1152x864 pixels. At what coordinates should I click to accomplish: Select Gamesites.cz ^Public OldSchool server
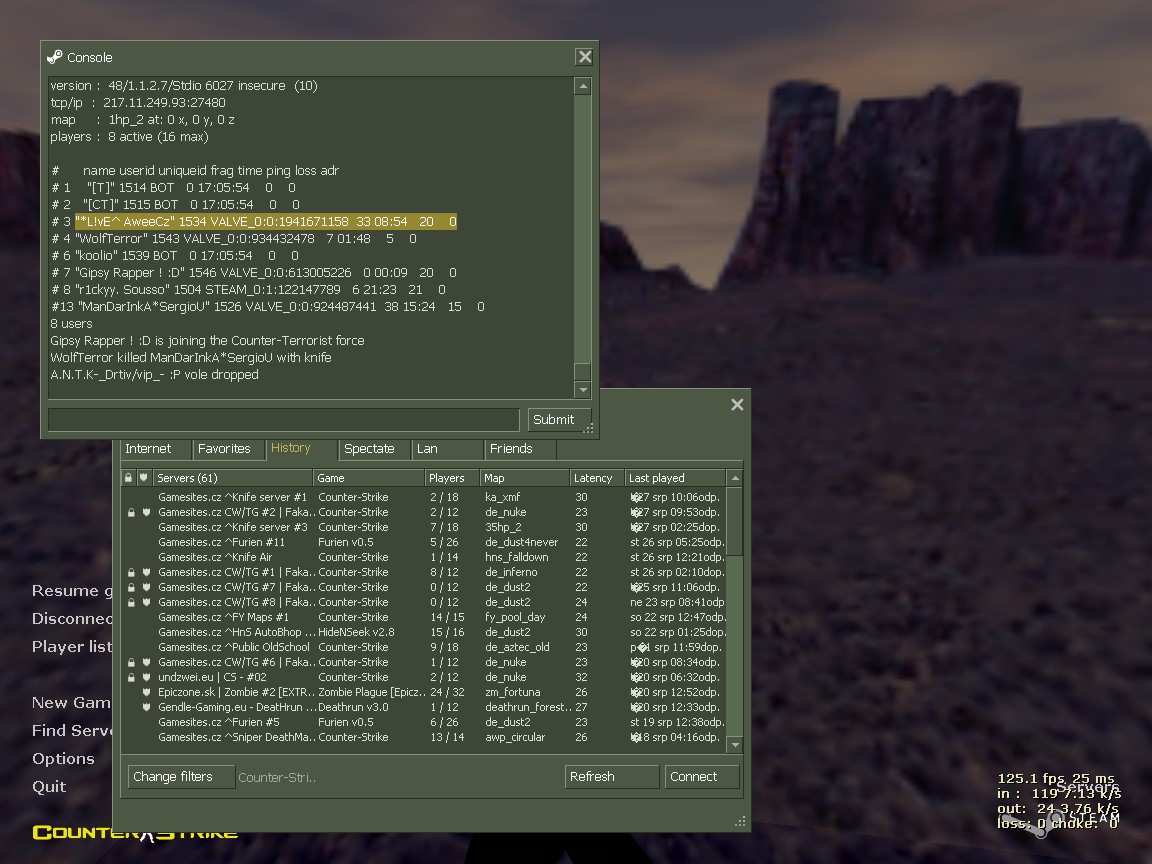pos(425,647)
